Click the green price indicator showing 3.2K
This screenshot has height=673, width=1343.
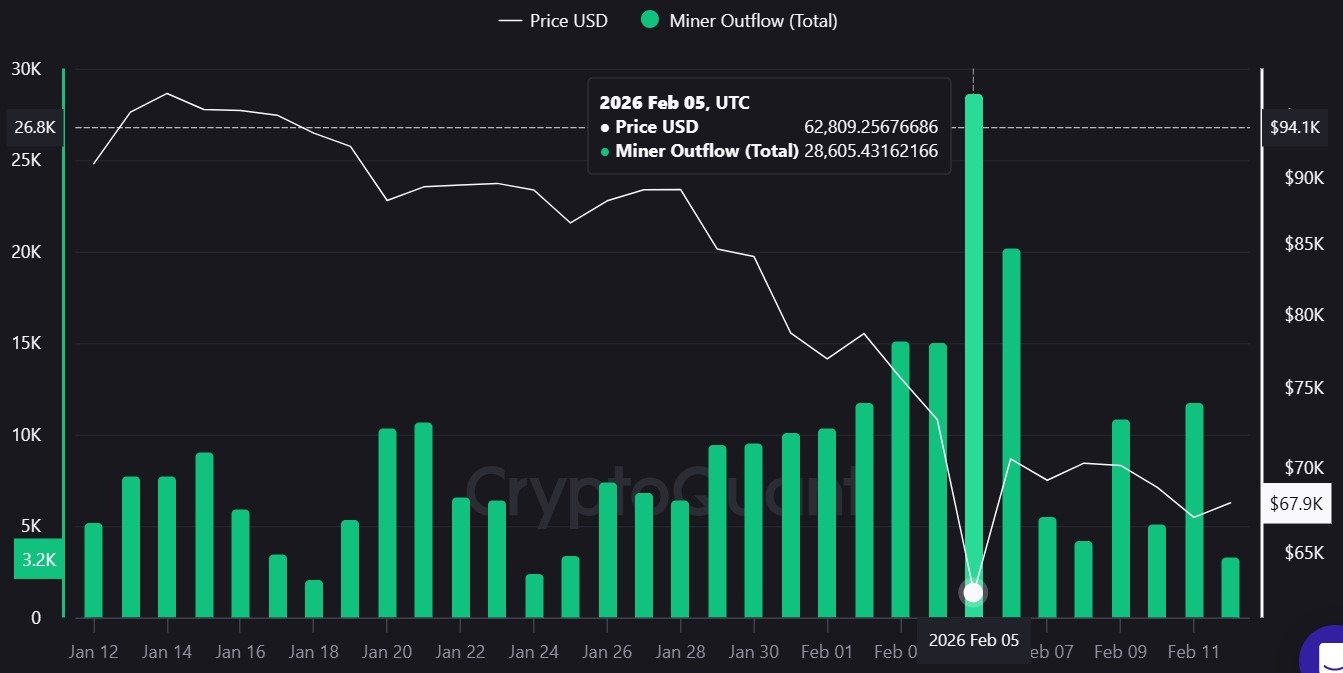click(x=36, y=559)
